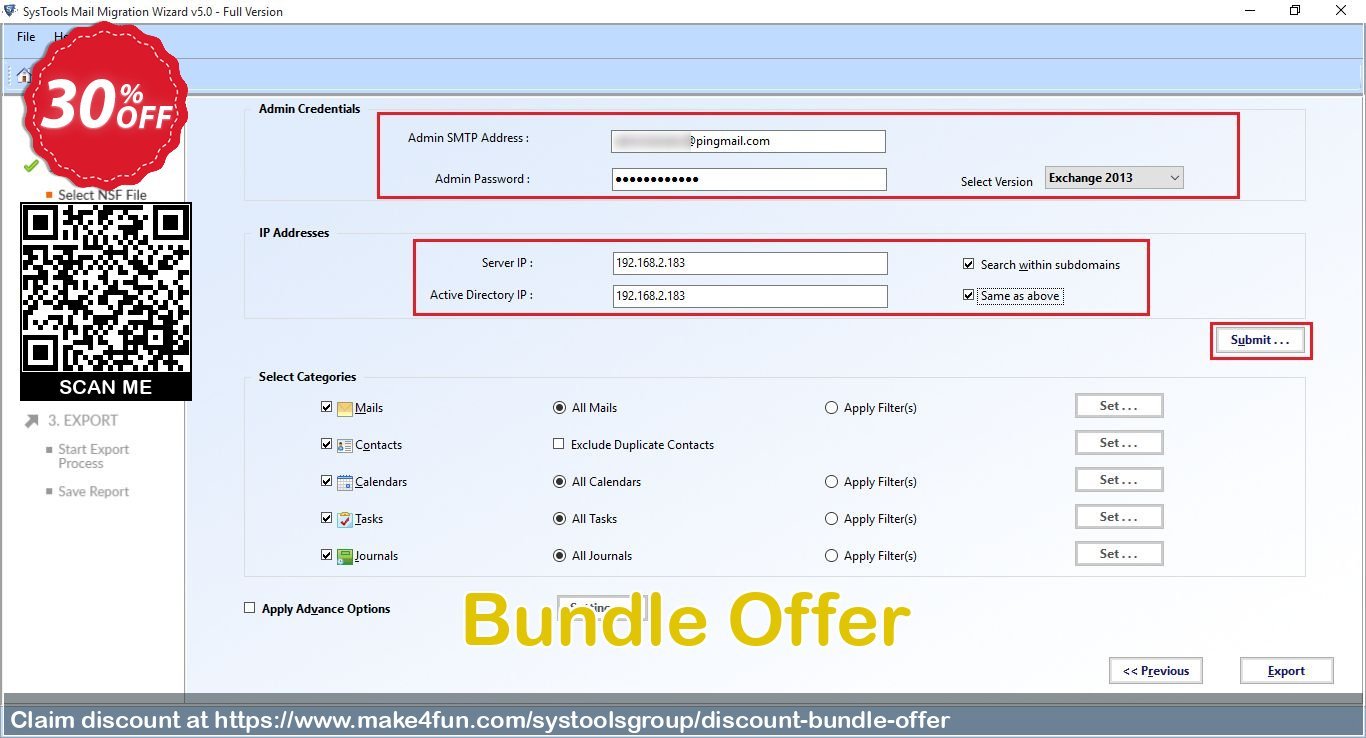Image resolution: width=1366 pixels, height=738 pixels.
Task: Select Apply Filter(s) for Tasks
Action: tap(831, 519)
